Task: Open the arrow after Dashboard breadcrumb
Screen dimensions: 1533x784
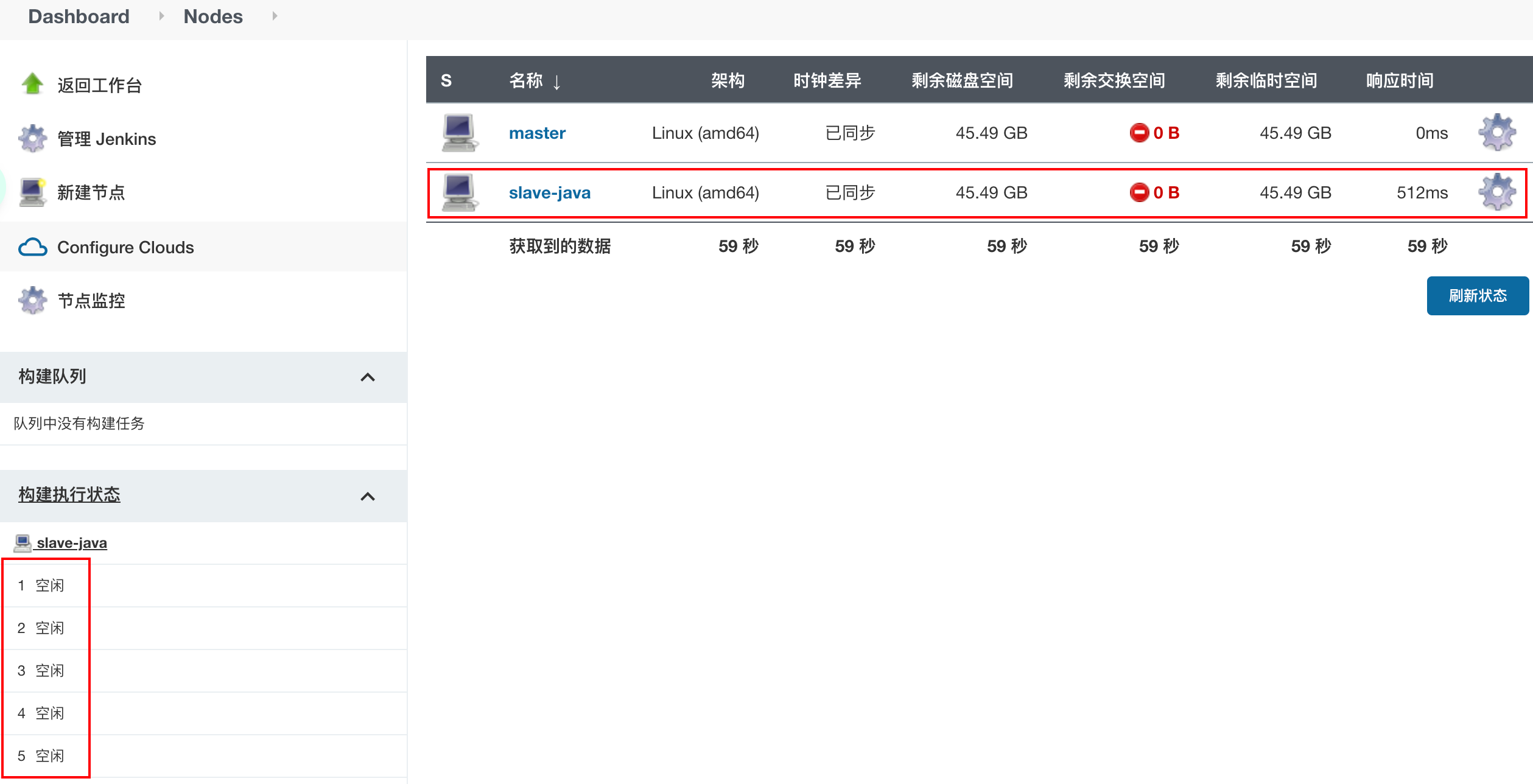Action: 161,16
